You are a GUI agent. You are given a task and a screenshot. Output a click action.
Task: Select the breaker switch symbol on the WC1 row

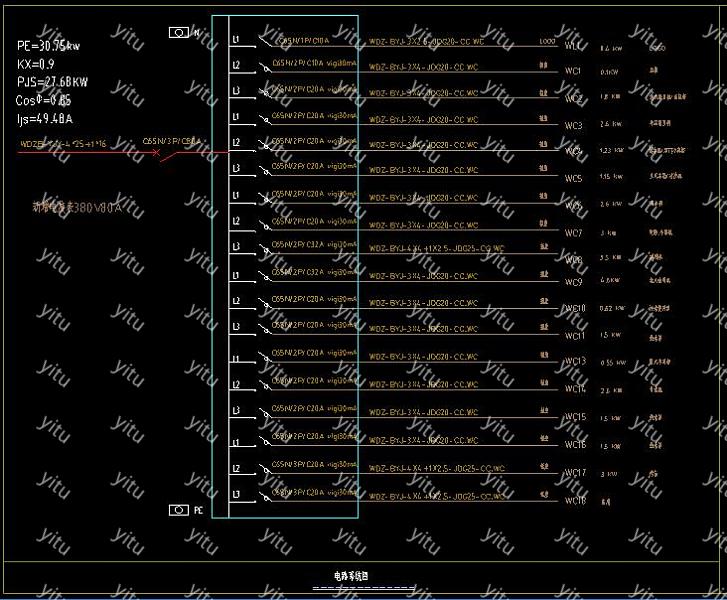[x=263, y=43]
